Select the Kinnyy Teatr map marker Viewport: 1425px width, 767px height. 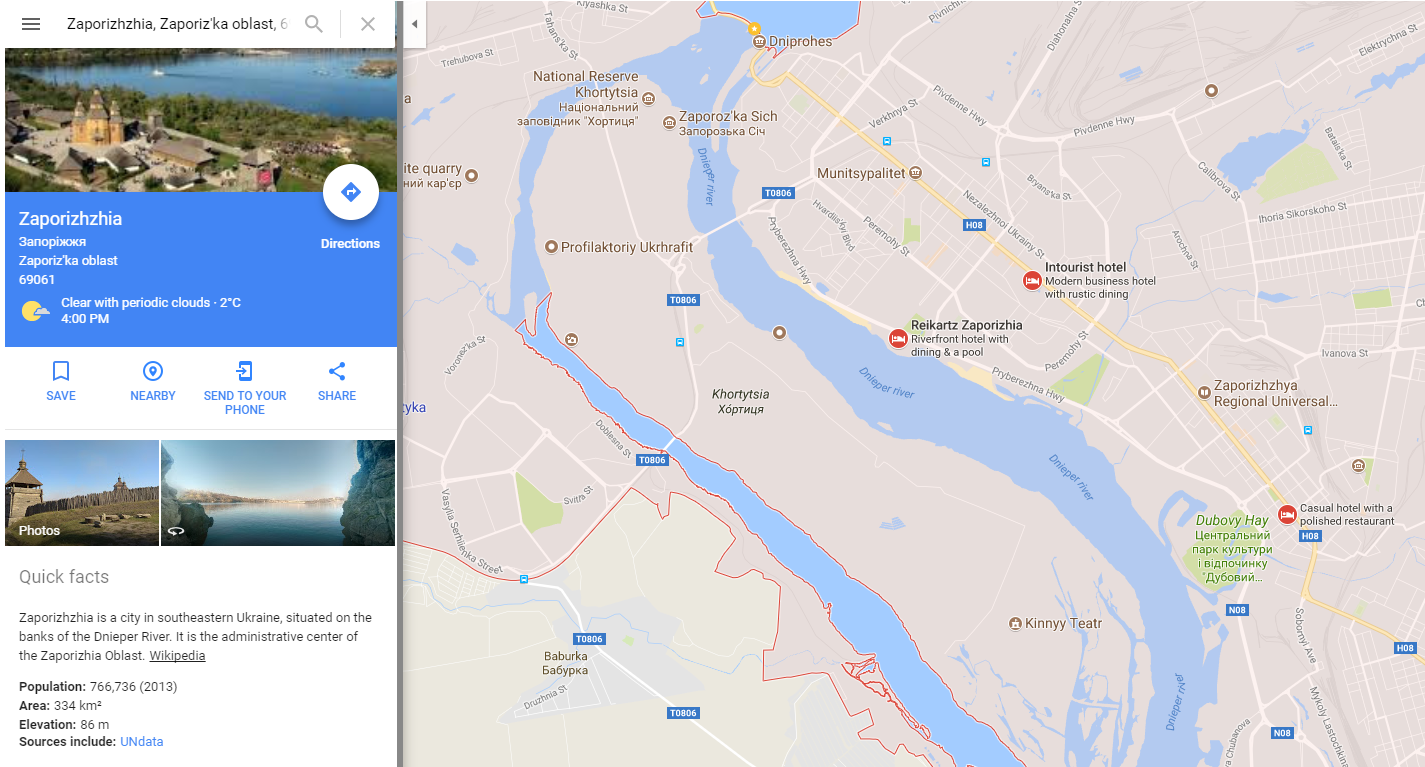coord(1015,624)
